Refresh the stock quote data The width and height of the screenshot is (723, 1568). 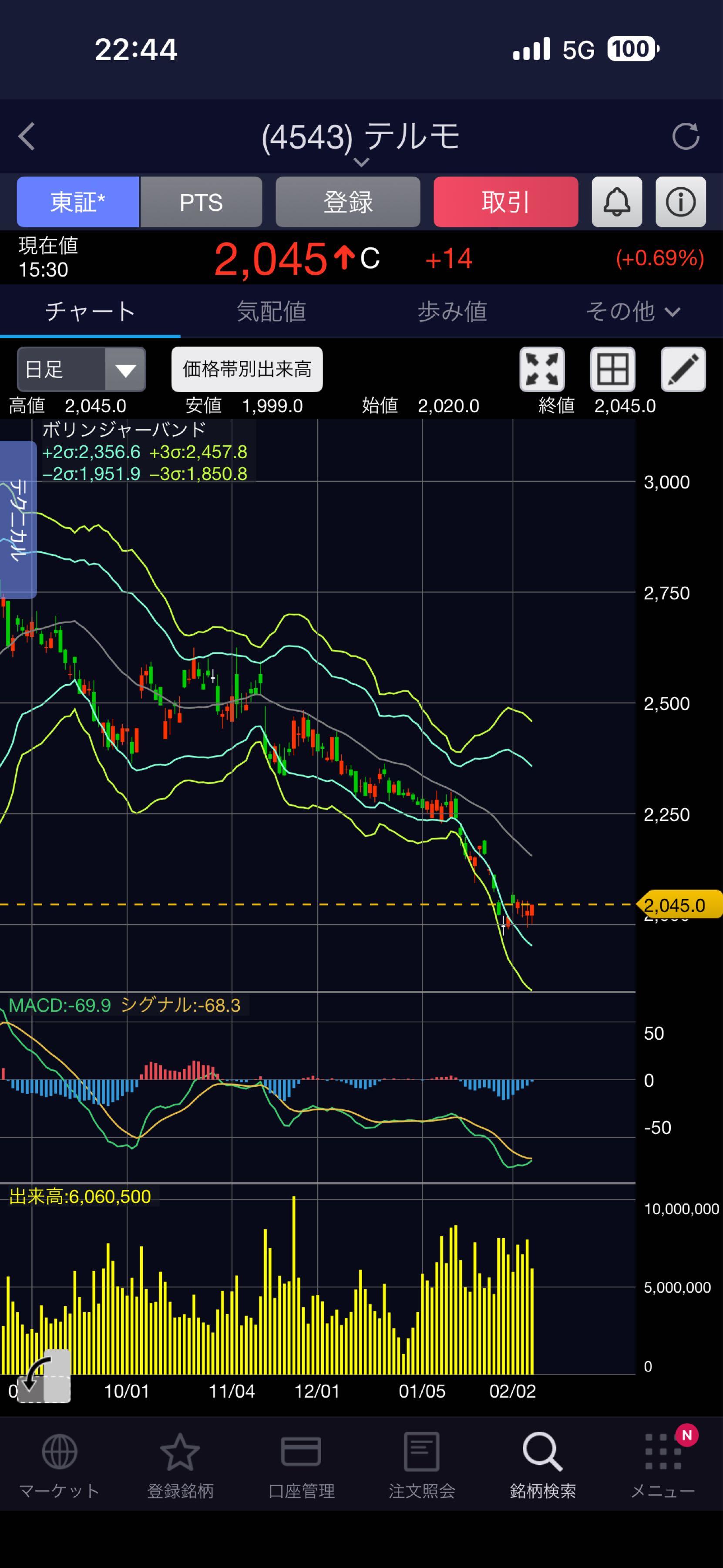(685, 136)
